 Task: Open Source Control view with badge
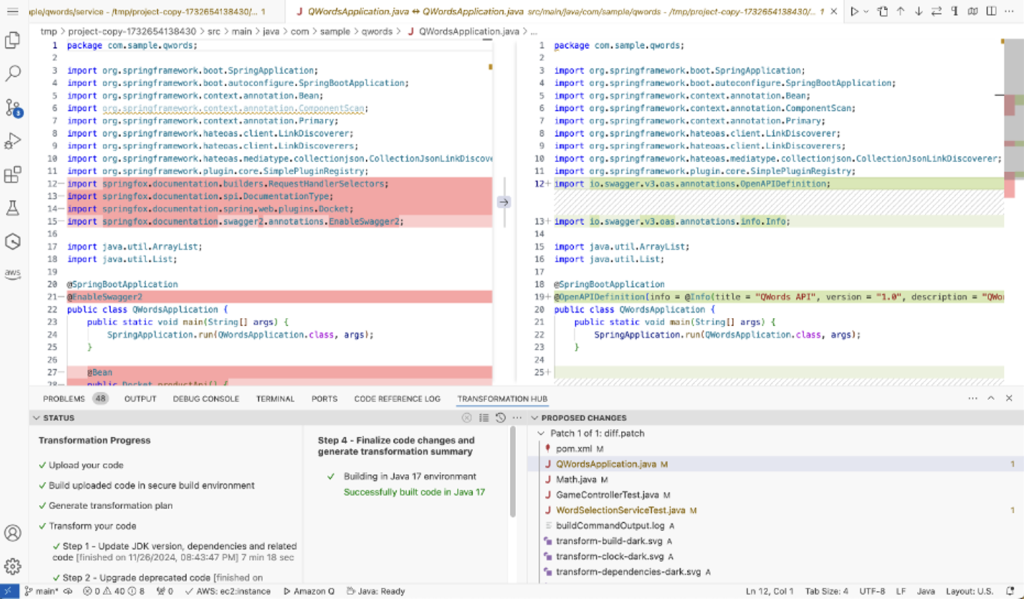click(14, 107)
